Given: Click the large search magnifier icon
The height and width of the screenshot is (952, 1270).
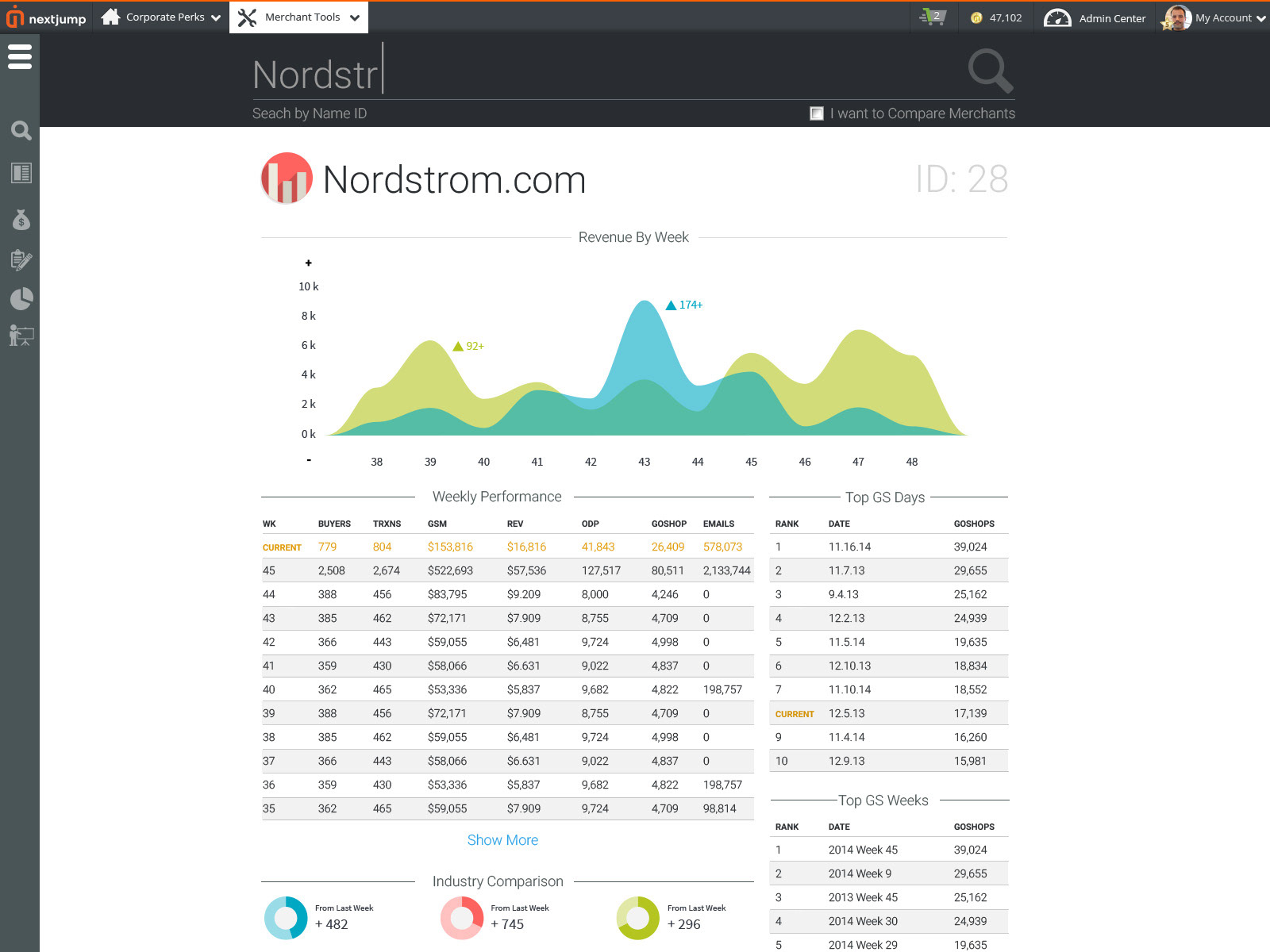Looking at the screenshot, I should click(x=991, y=71).
